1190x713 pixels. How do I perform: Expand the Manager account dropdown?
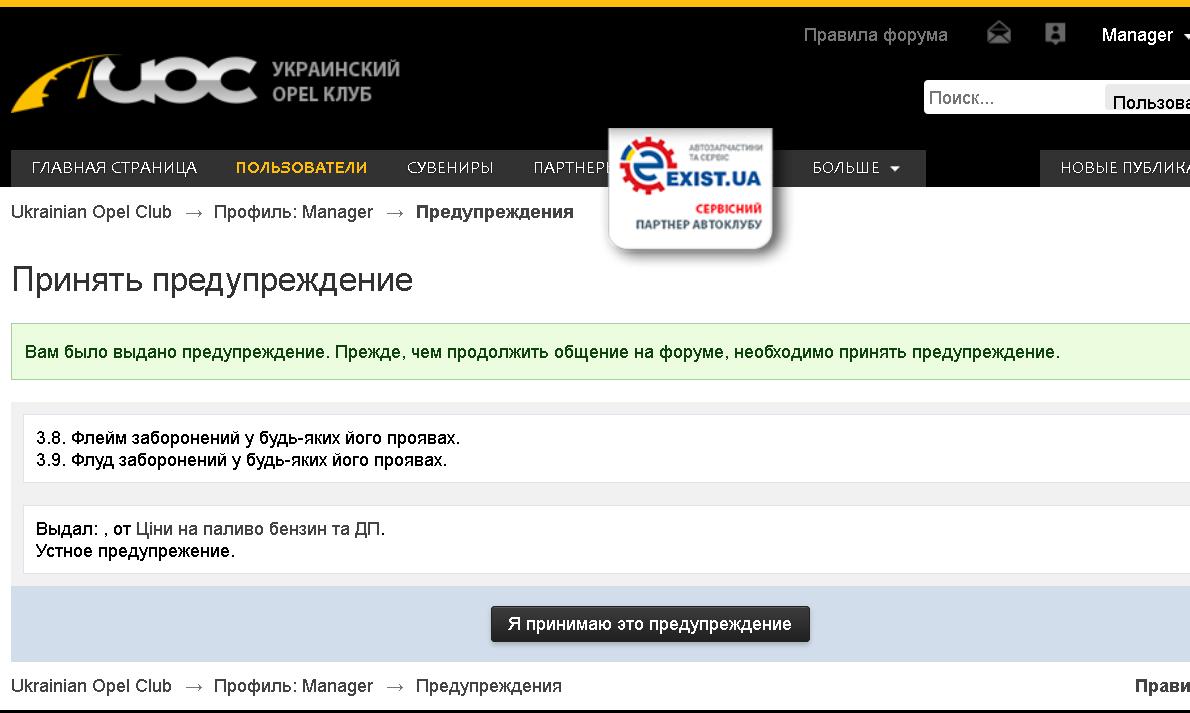(1144, 35)
